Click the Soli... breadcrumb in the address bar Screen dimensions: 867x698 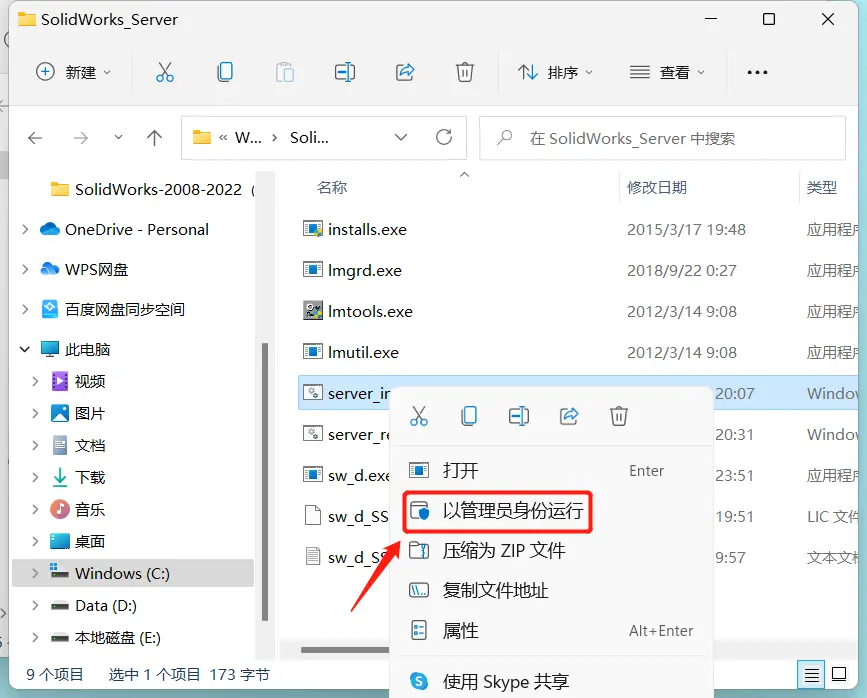pyautogui.click(x=309, y=137)
